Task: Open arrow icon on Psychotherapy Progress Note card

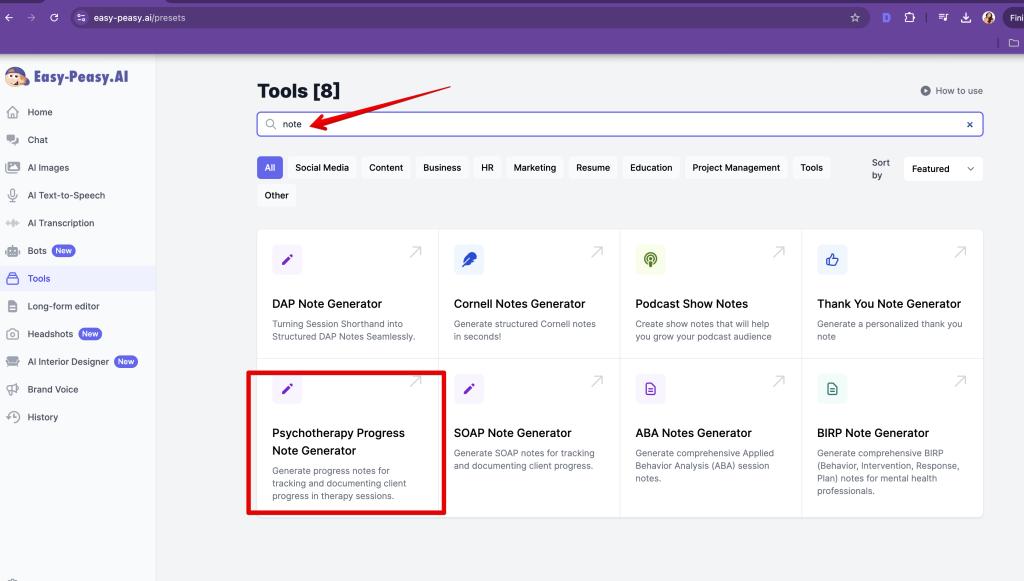Action: click(x=415, y=382)
